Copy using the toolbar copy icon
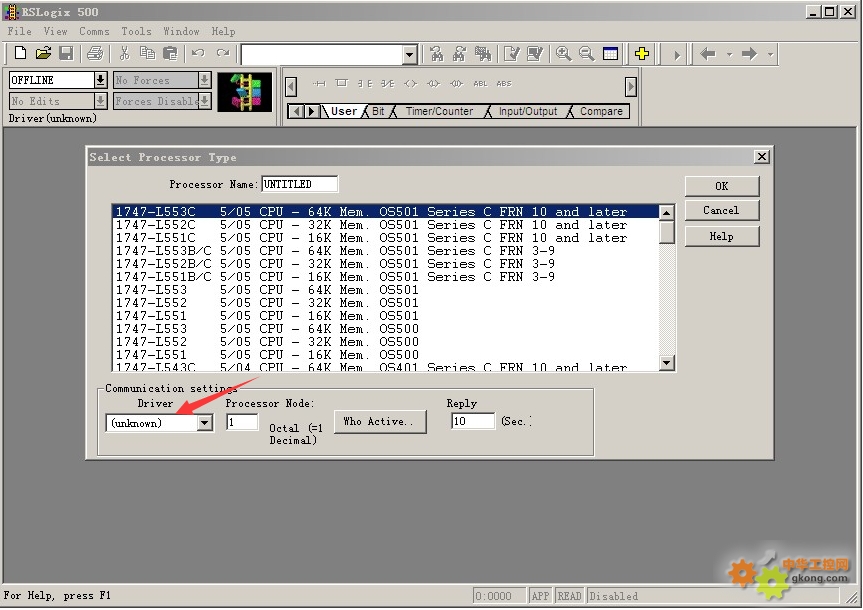Viewport: 863px width, 610px height. 148,53
